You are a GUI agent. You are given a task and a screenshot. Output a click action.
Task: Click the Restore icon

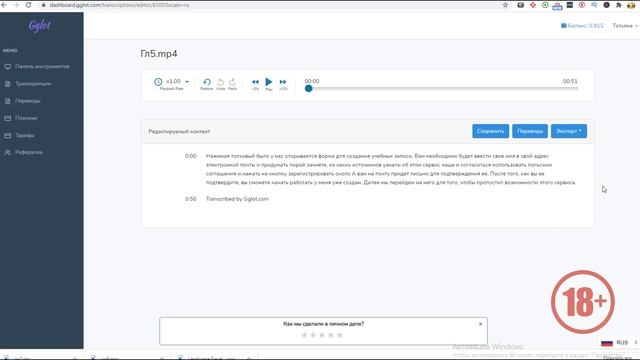tap(207, 82)
